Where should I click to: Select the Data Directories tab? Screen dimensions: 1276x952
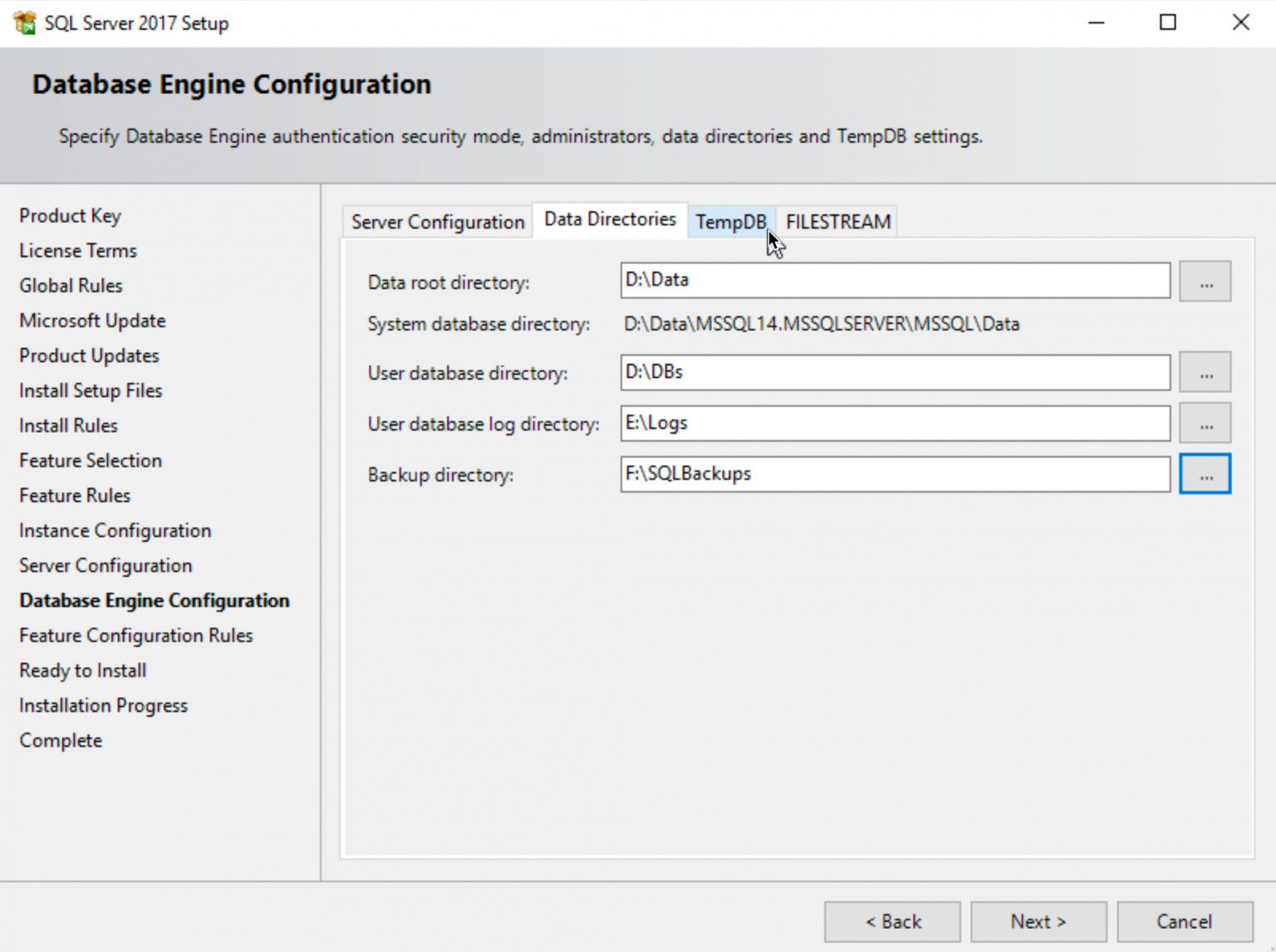[610, 220]
